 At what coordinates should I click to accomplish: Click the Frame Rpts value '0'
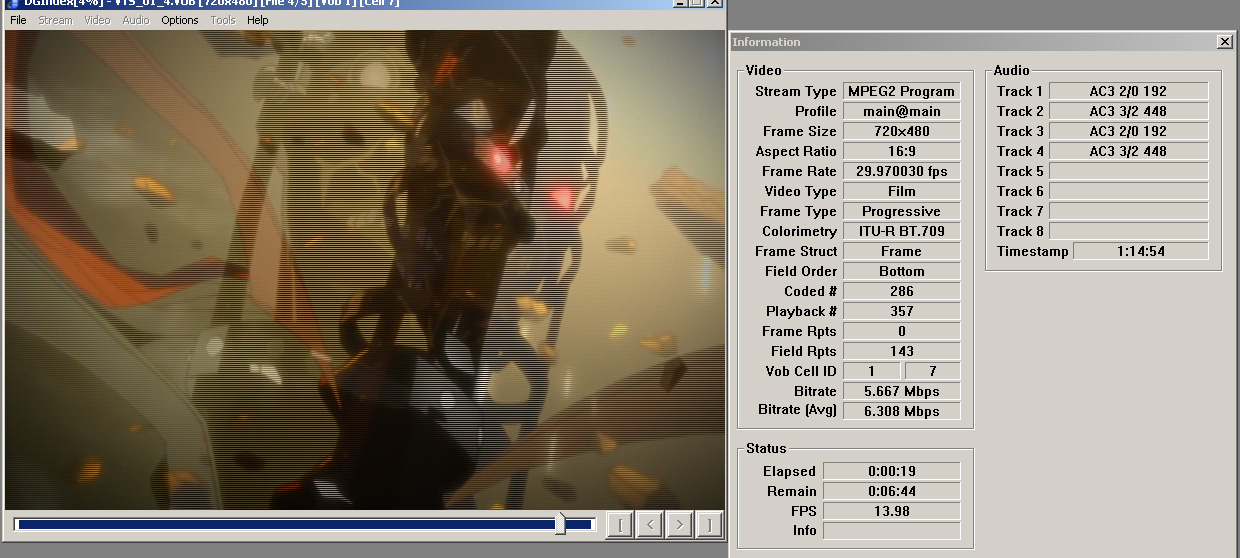[x=902, y=331]
